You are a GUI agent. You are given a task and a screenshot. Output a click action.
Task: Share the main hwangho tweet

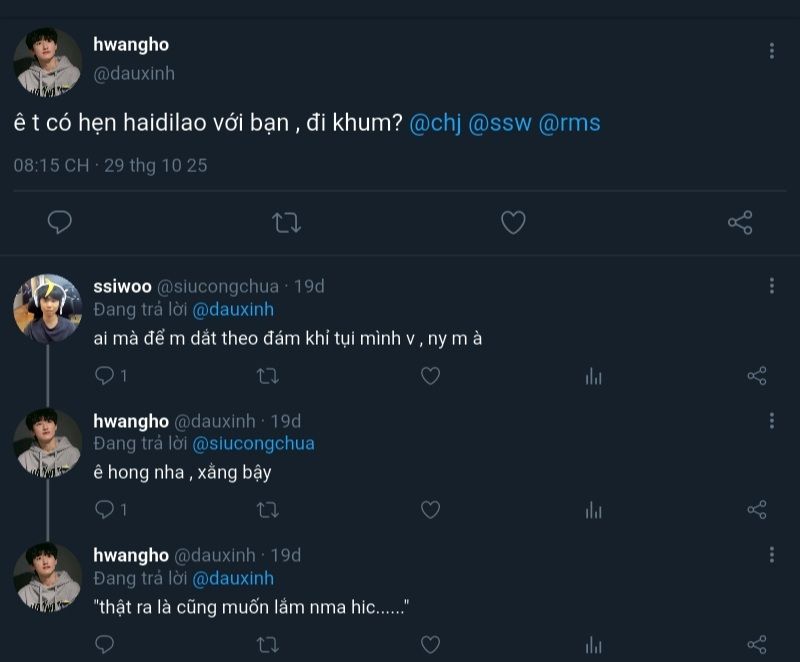point(740,222)
